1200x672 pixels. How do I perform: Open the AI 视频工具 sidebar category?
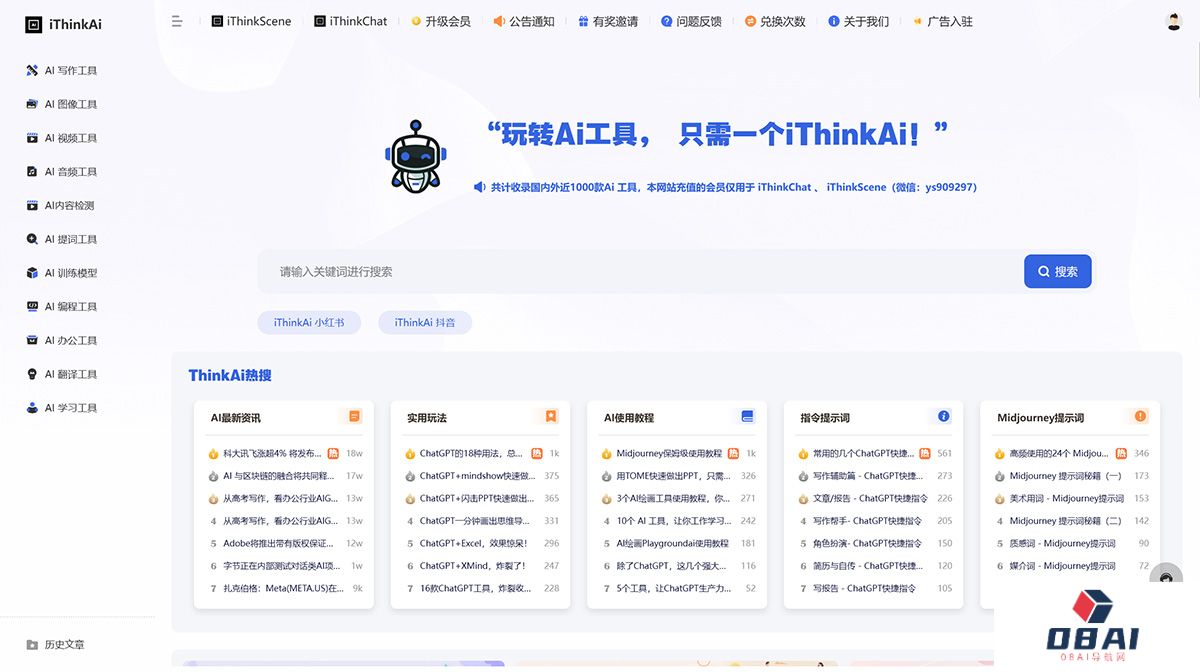click(62, 138)
